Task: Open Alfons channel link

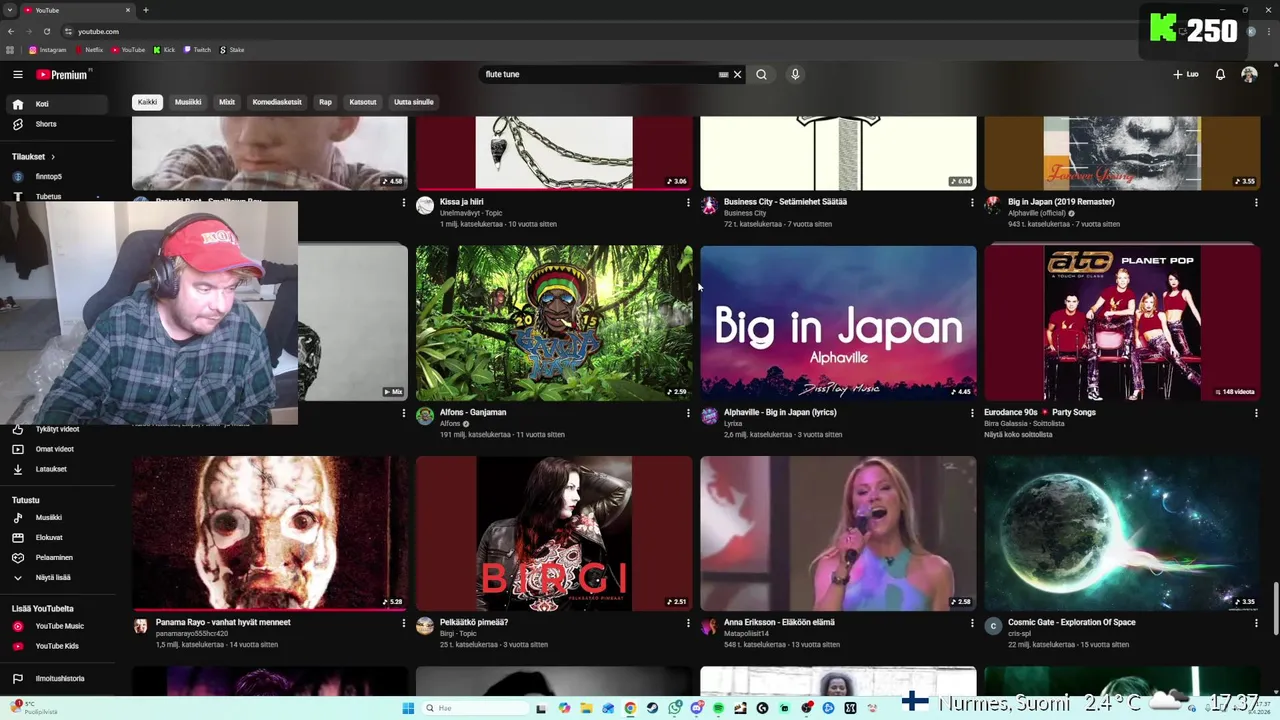Action: (x=450, y=424)
